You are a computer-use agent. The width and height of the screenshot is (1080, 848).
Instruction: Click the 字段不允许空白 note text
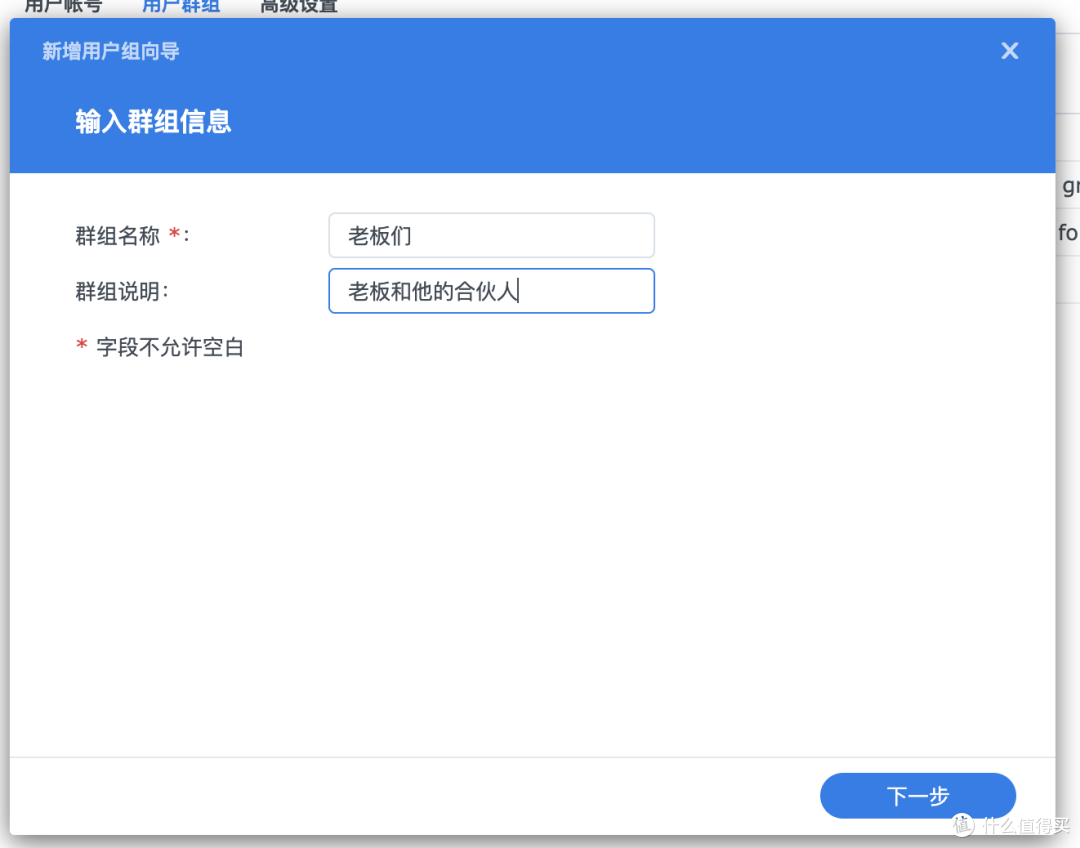click(170, 347)
